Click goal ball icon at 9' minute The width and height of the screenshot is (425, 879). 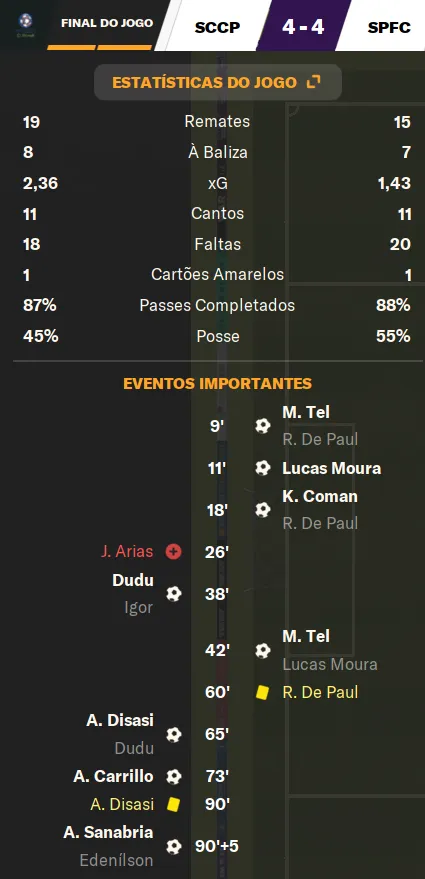(x=262, y=426)
